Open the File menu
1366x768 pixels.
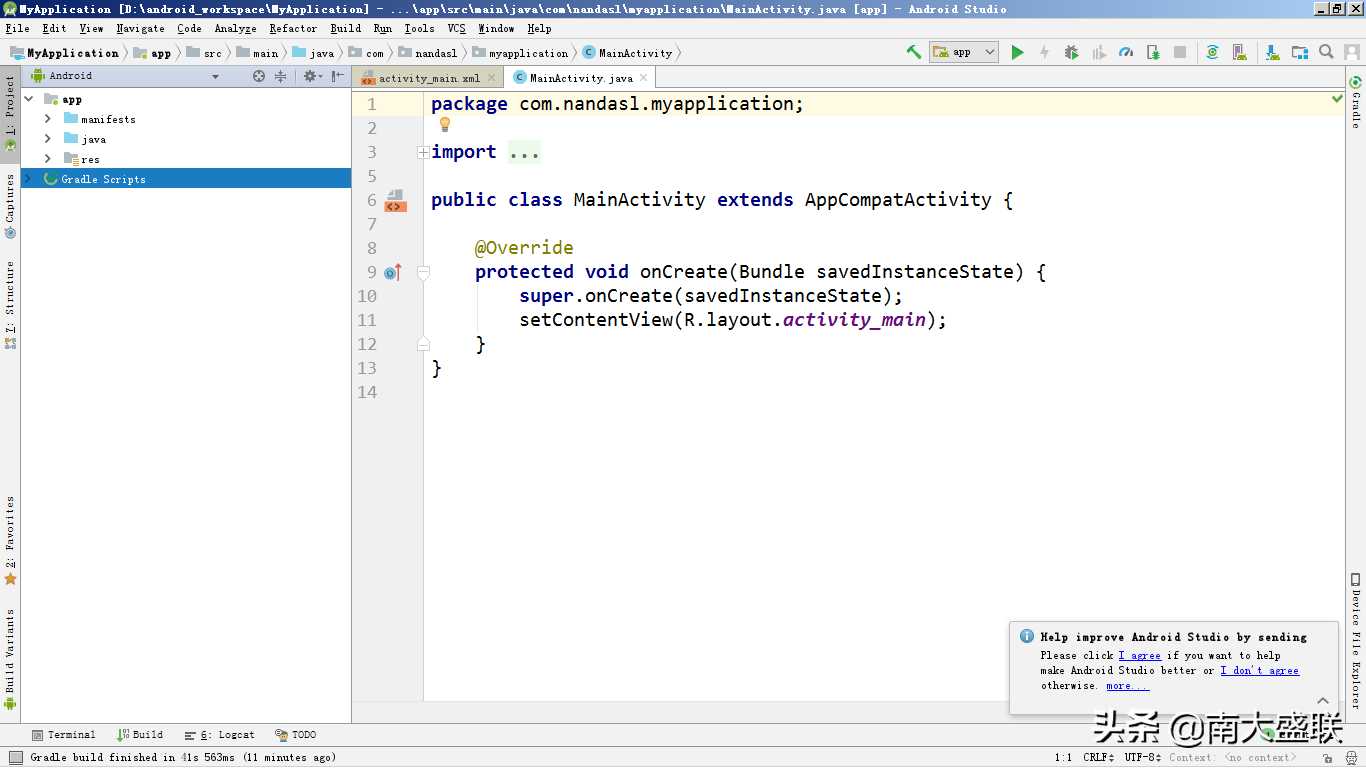click(x=17, y=28)
